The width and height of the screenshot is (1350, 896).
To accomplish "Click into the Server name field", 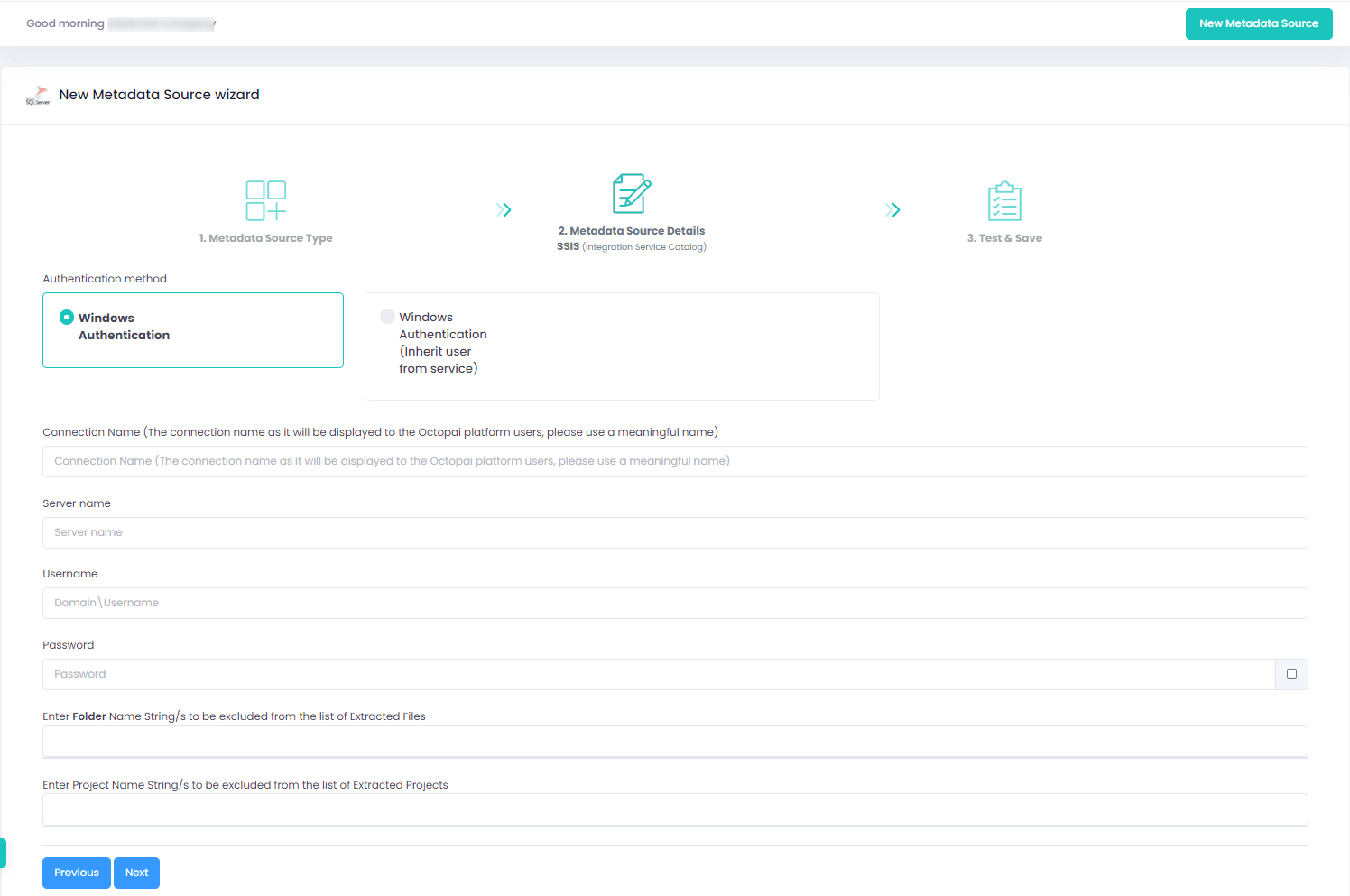I will [x=675, y=532].
